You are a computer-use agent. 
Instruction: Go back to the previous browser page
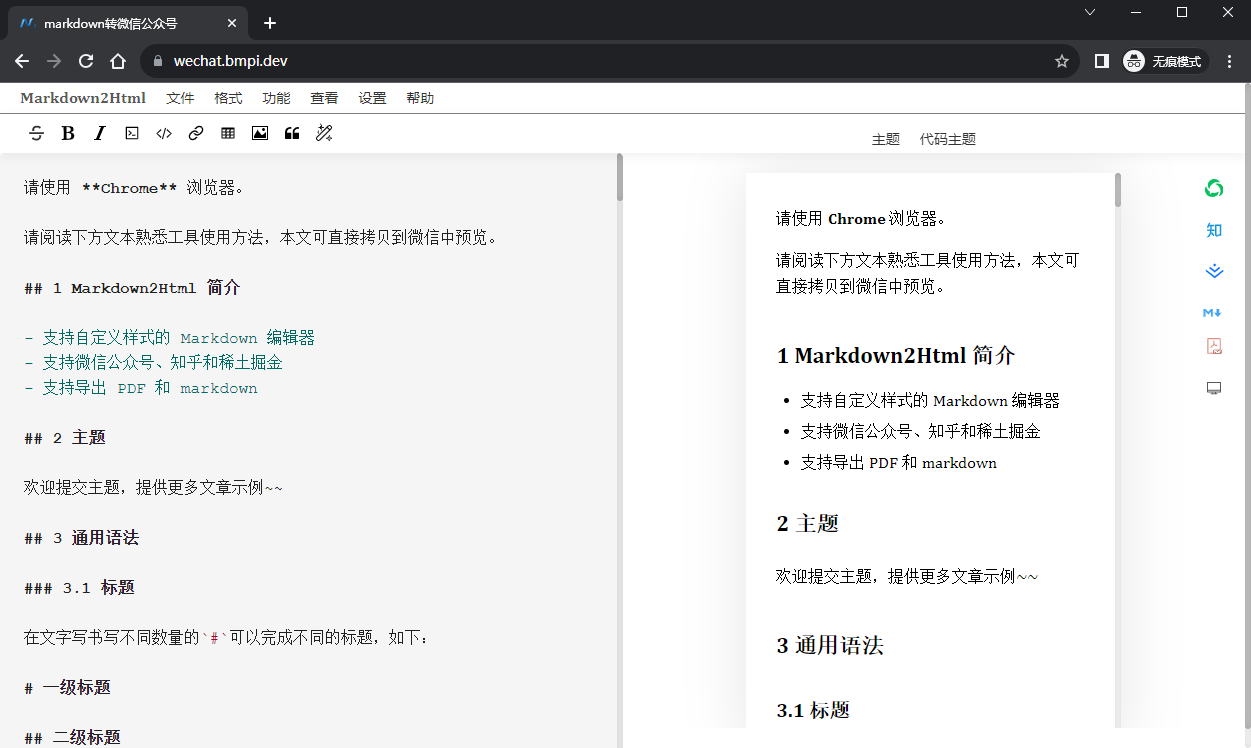[x=22, y=61]
